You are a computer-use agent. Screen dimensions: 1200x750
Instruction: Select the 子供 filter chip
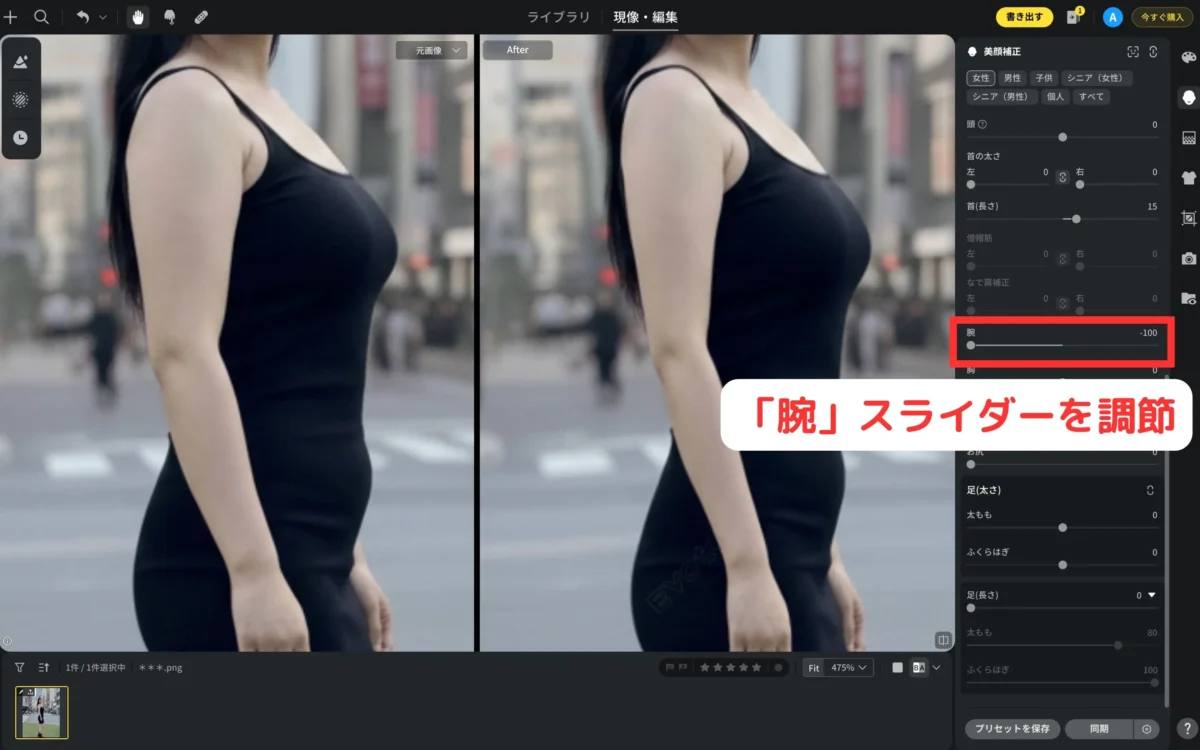coord(1044,78)
